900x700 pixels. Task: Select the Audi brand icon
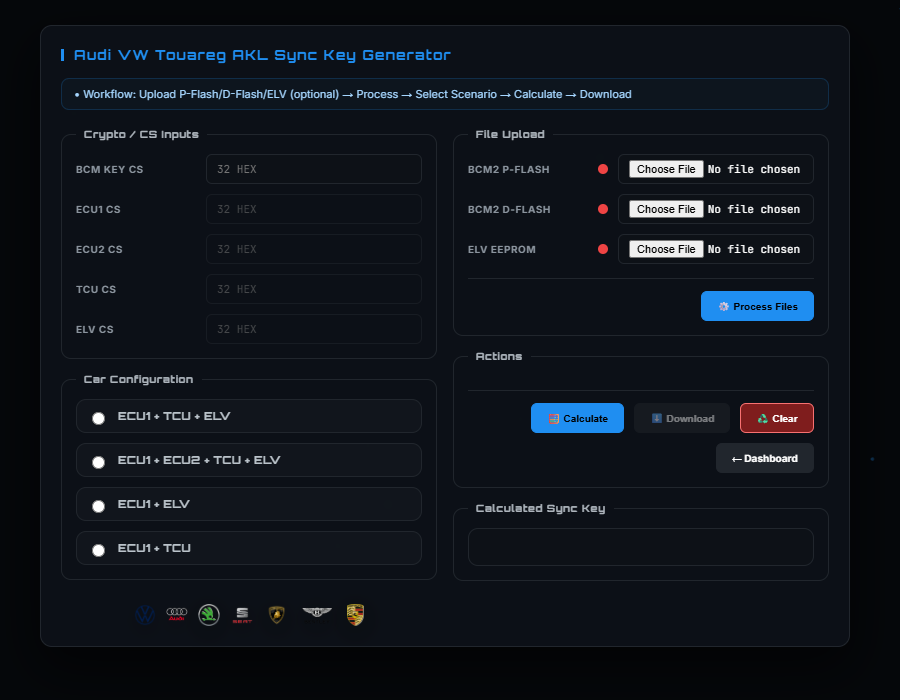(x=176, y=614)
